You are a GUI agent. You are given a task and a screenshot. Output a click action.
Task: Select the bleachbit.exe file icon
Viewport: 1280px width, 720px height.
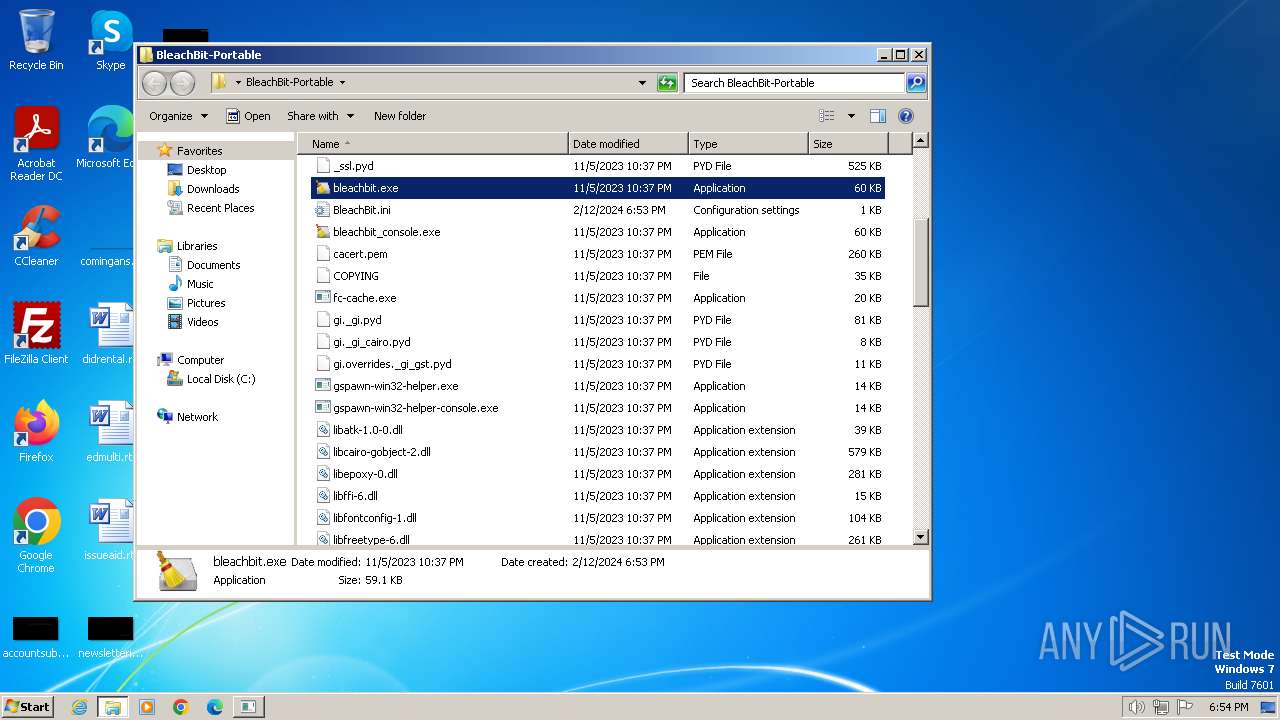pos(322,188)
